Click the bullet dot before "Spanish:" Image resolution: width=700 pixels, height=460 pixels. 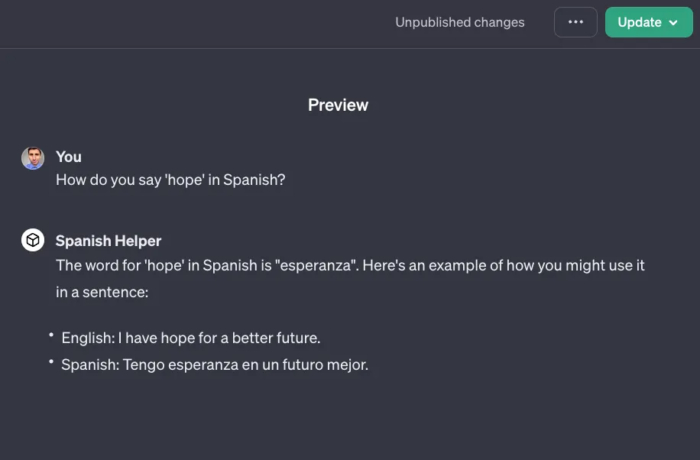[50, 363]
